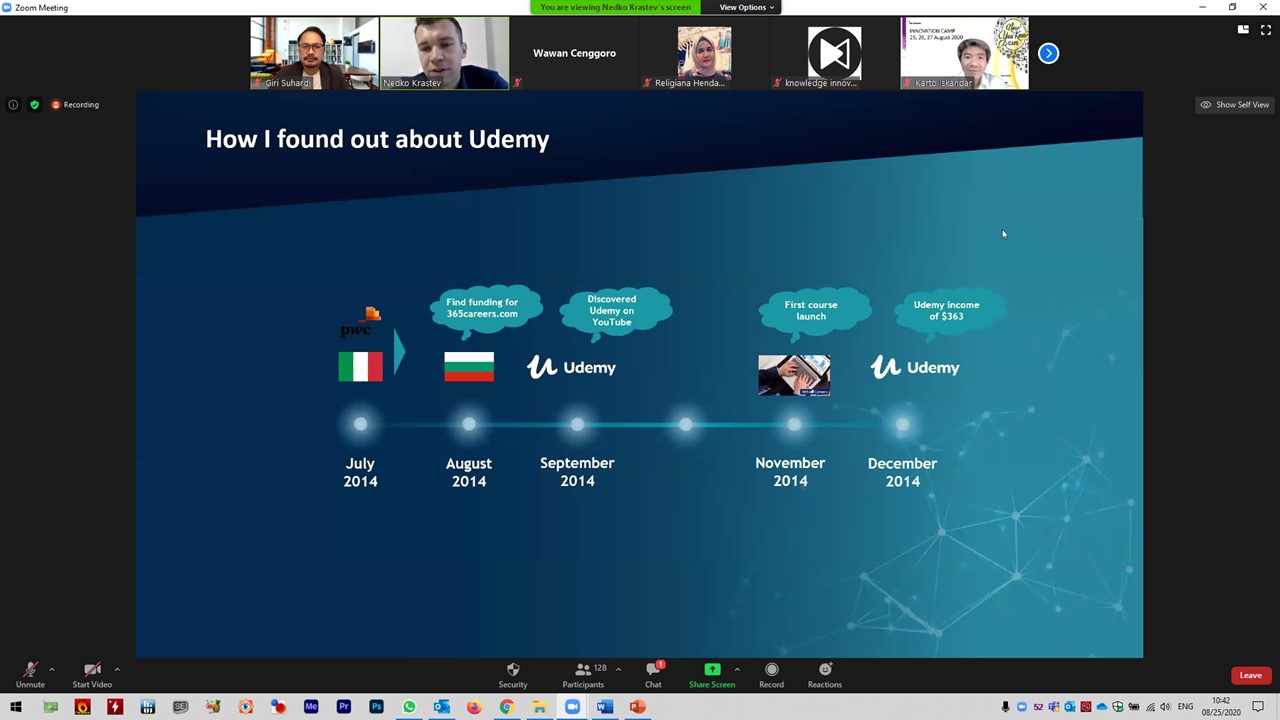This screenshot has width=1280, height=720.
Task: Open Google Chrome from taskbar
Action: coord(507,707)
